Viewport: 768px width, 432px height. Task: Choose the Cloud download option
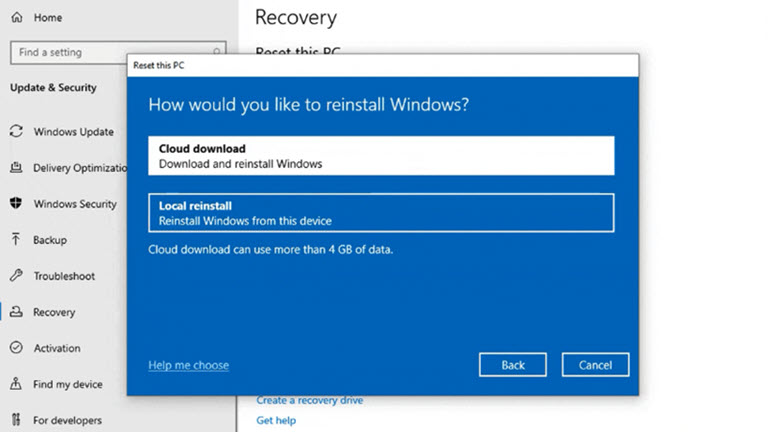381,156
